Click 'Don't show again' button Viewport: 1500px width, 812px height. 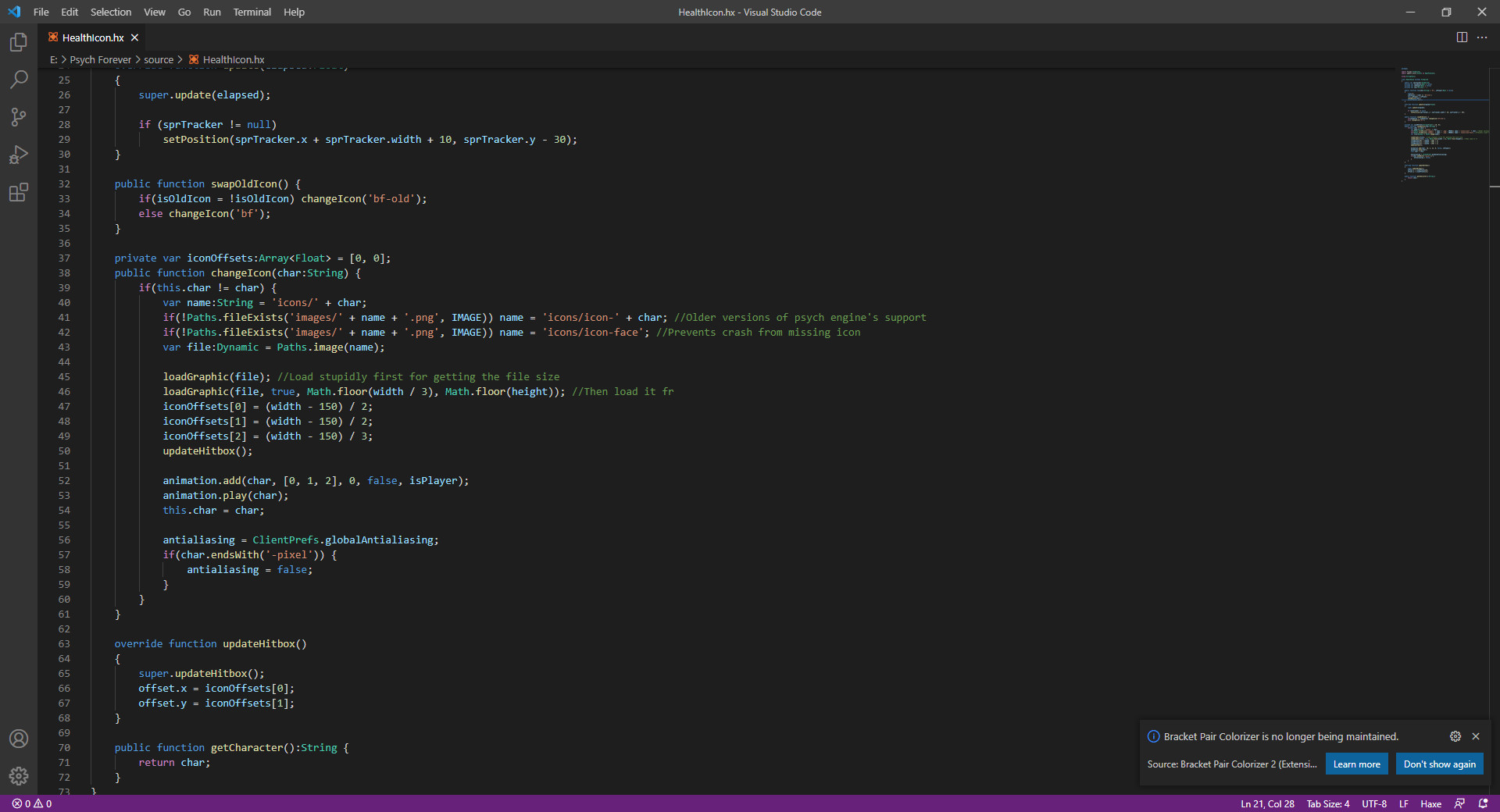pos(1439,764)
